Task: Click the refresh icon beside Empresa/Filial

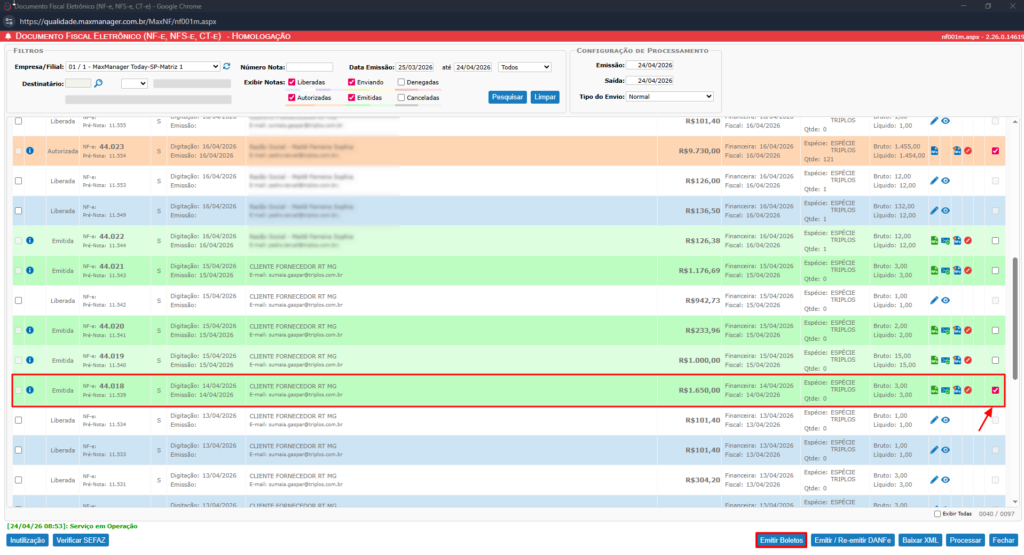Action: pos(227,67)
